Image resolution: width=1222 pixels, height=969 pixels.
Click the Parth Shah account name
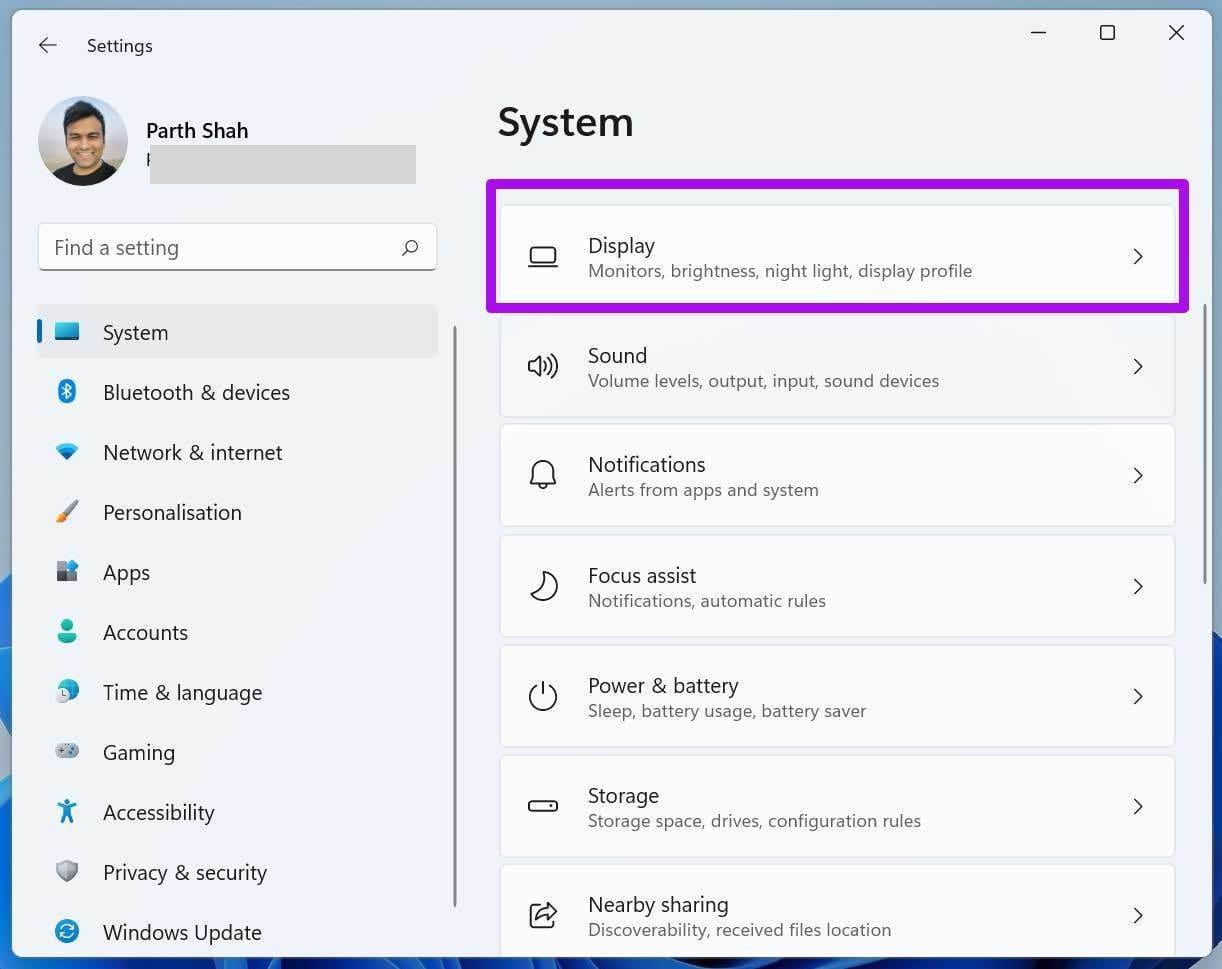click(197, 131)
